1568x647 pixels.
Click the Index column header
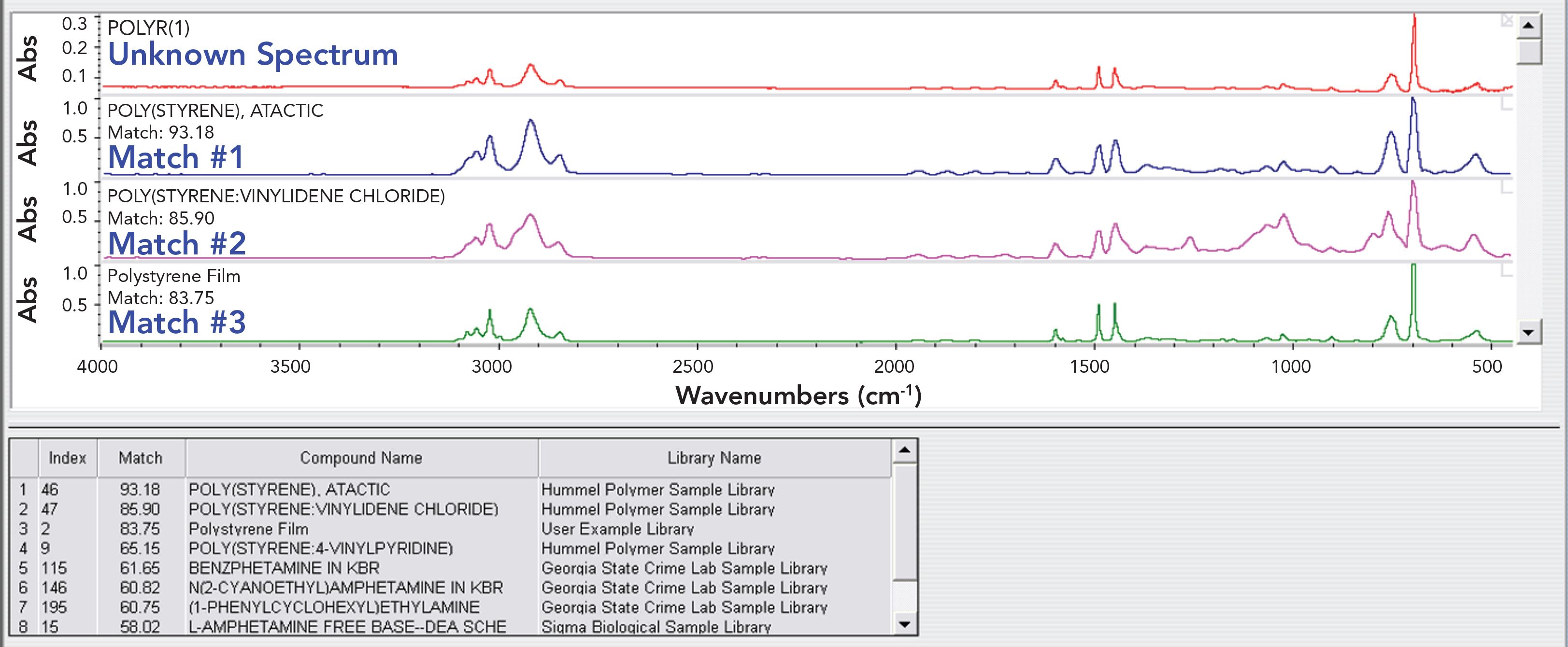coord(68,458)
